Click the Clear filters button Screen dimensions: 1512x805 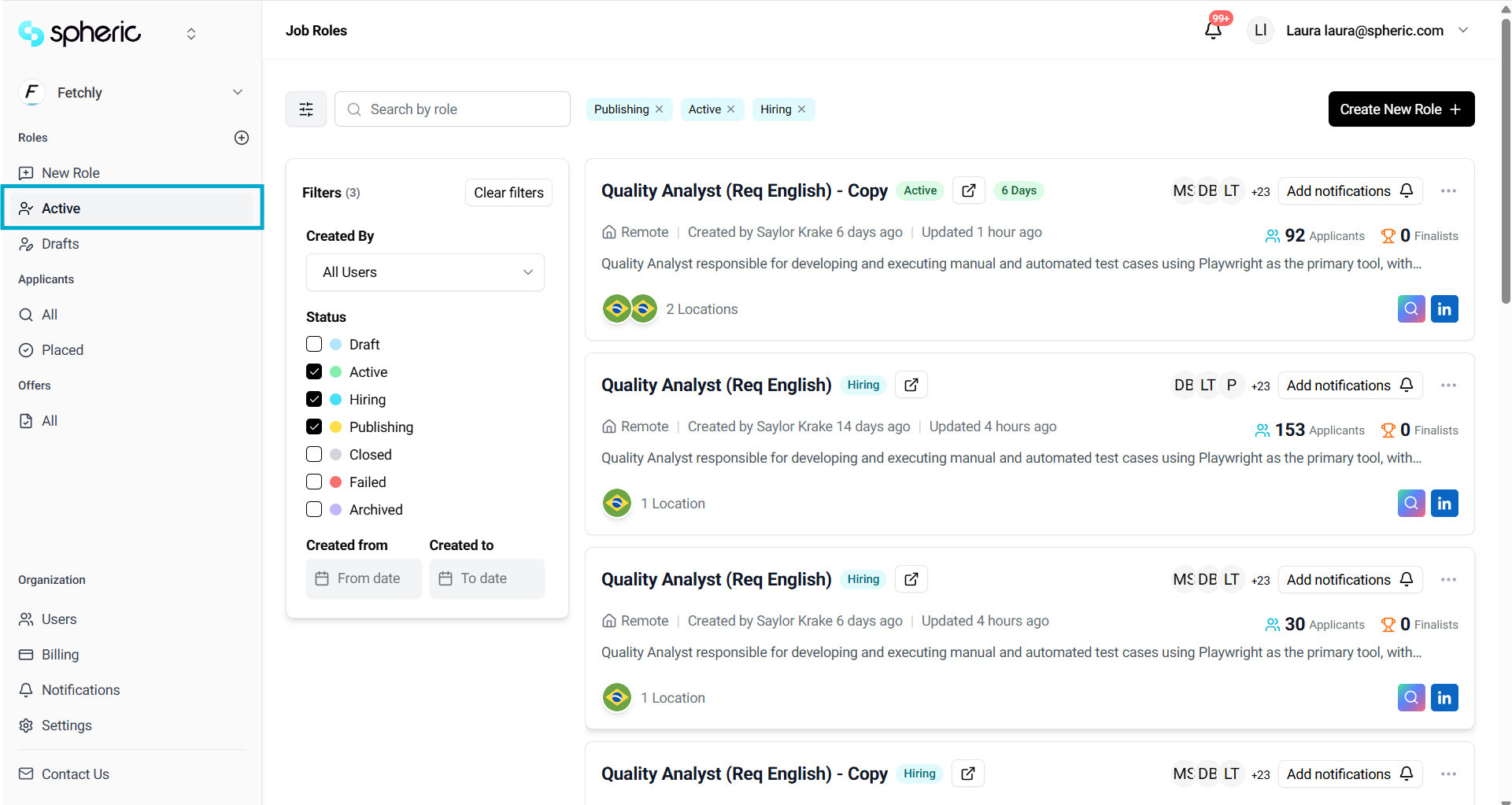click(x=508, y=193)
